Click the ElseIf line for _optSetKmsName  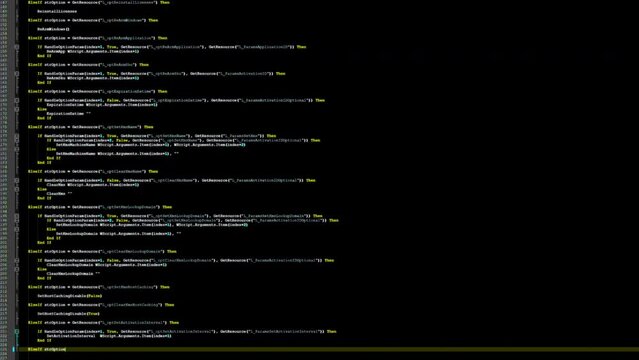click(x=90, y=127)
